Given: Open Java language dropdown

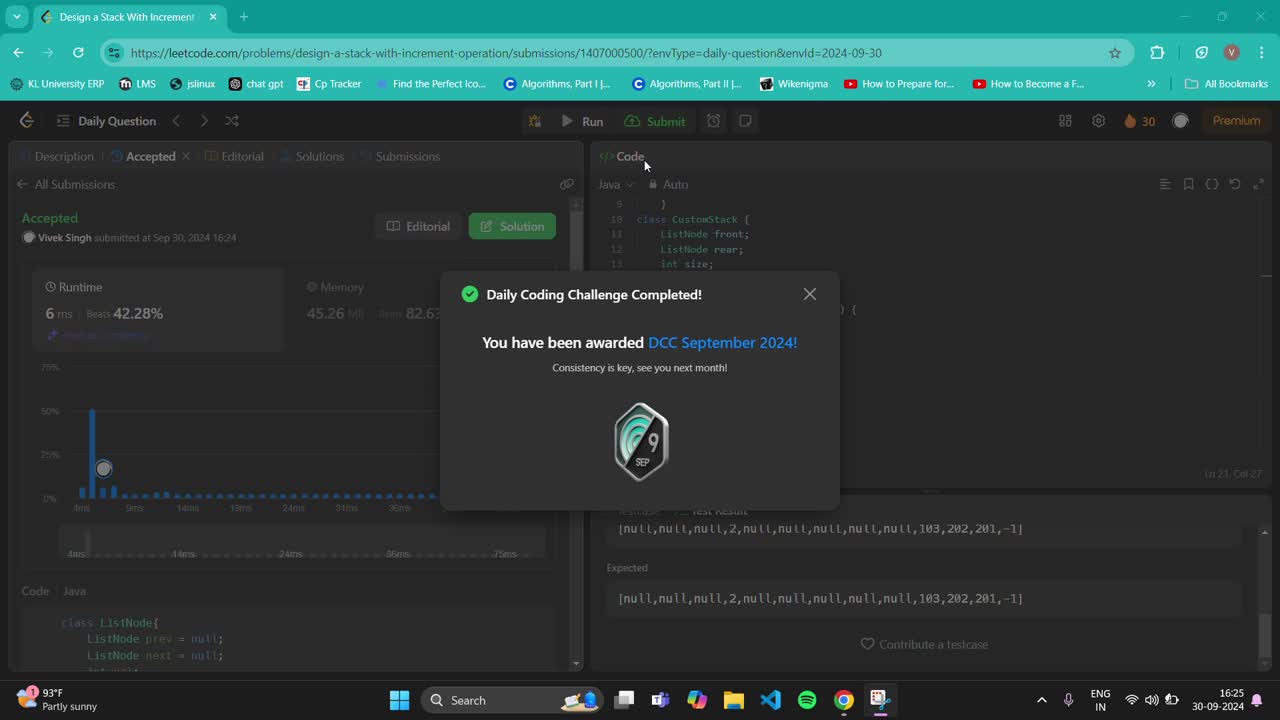Looking at the screenshot, I should pos(616,184).
